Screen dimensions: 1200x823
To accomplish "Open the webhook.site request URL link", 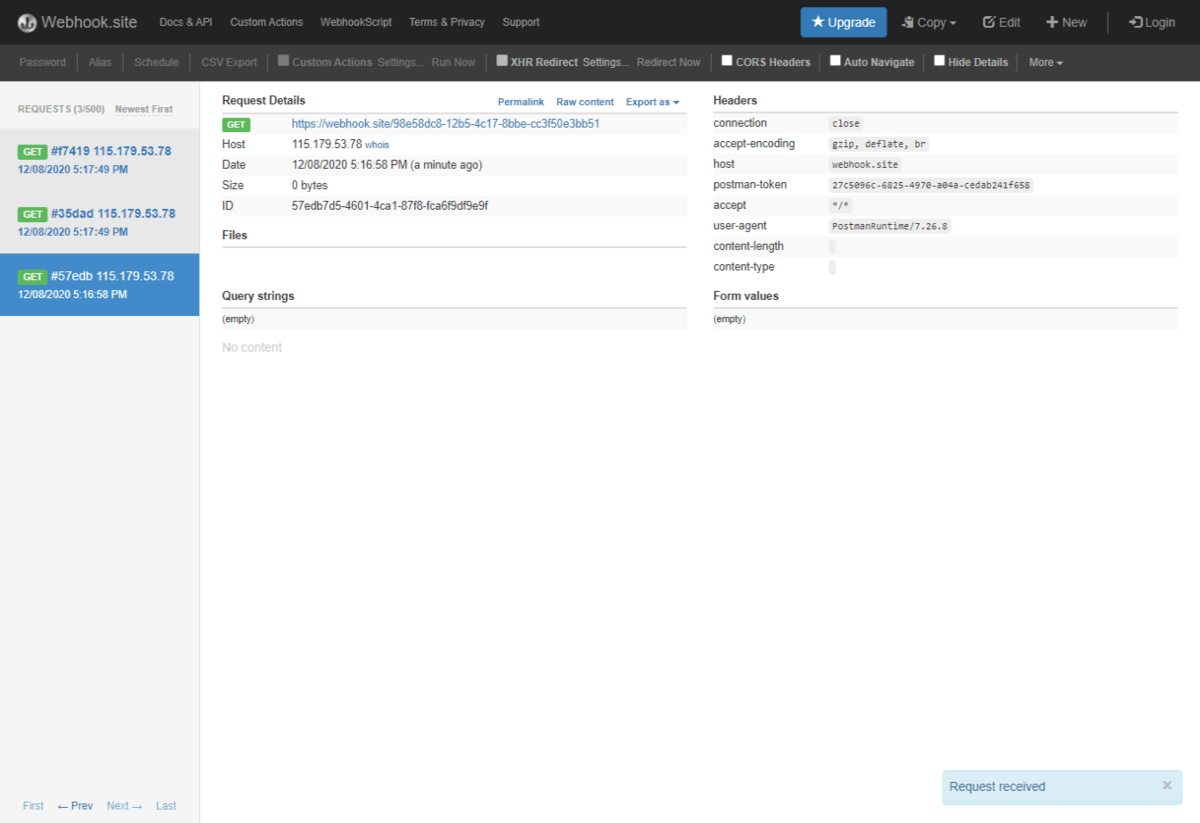I will pyautogui.click(x=445, y=124).
